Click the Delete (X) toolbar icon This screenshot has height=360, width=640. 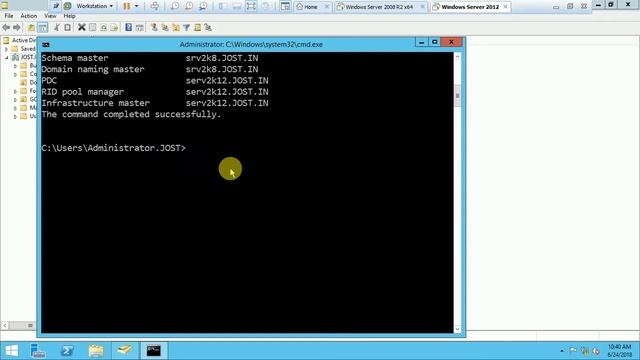pos(82,27)
